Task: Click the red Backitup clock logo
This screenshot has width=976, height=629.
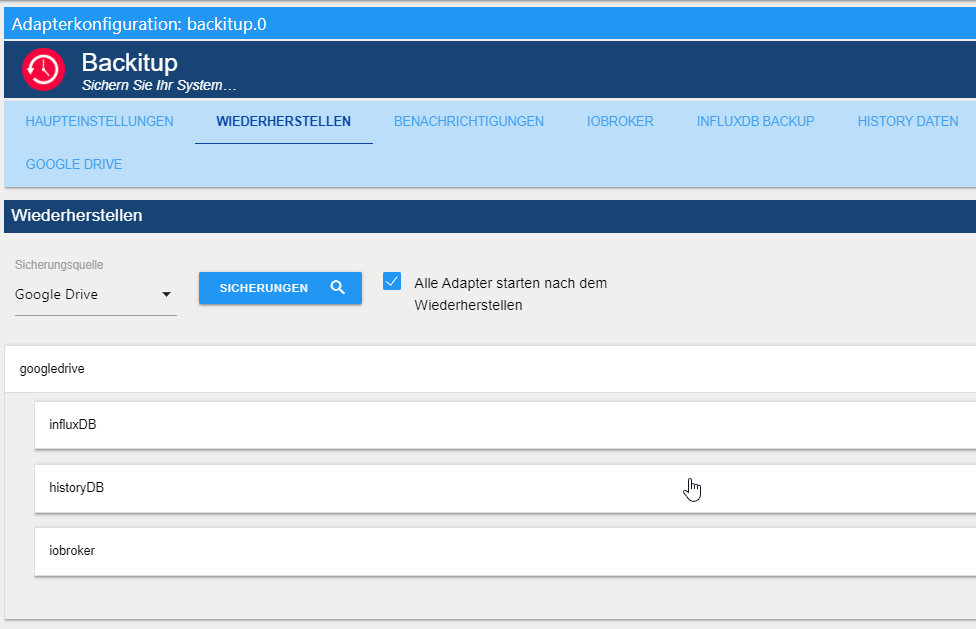Action: click(x=44, y=70)
